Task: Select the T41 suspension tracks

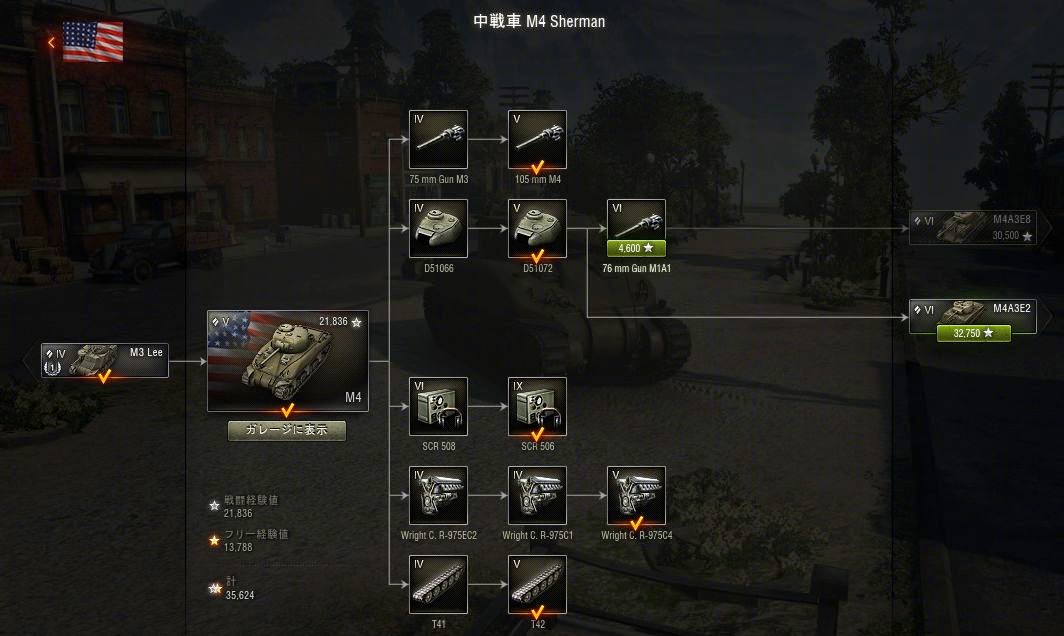Action: tap(438, 584)
